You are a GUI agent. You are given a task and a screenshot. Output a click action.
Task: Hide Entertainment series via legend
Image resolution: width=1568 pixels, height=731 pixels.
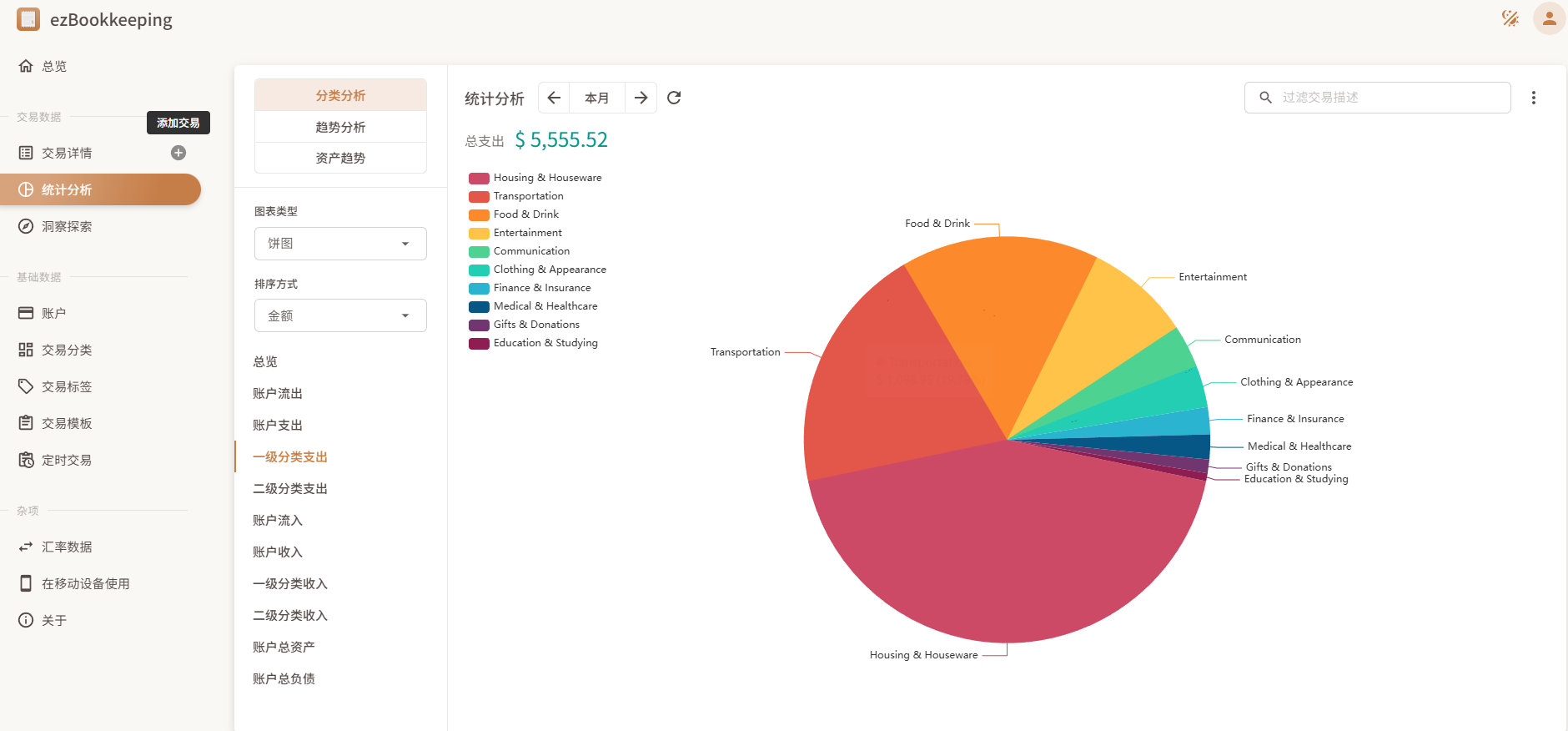pyautogui.click(x=527, y=233)
